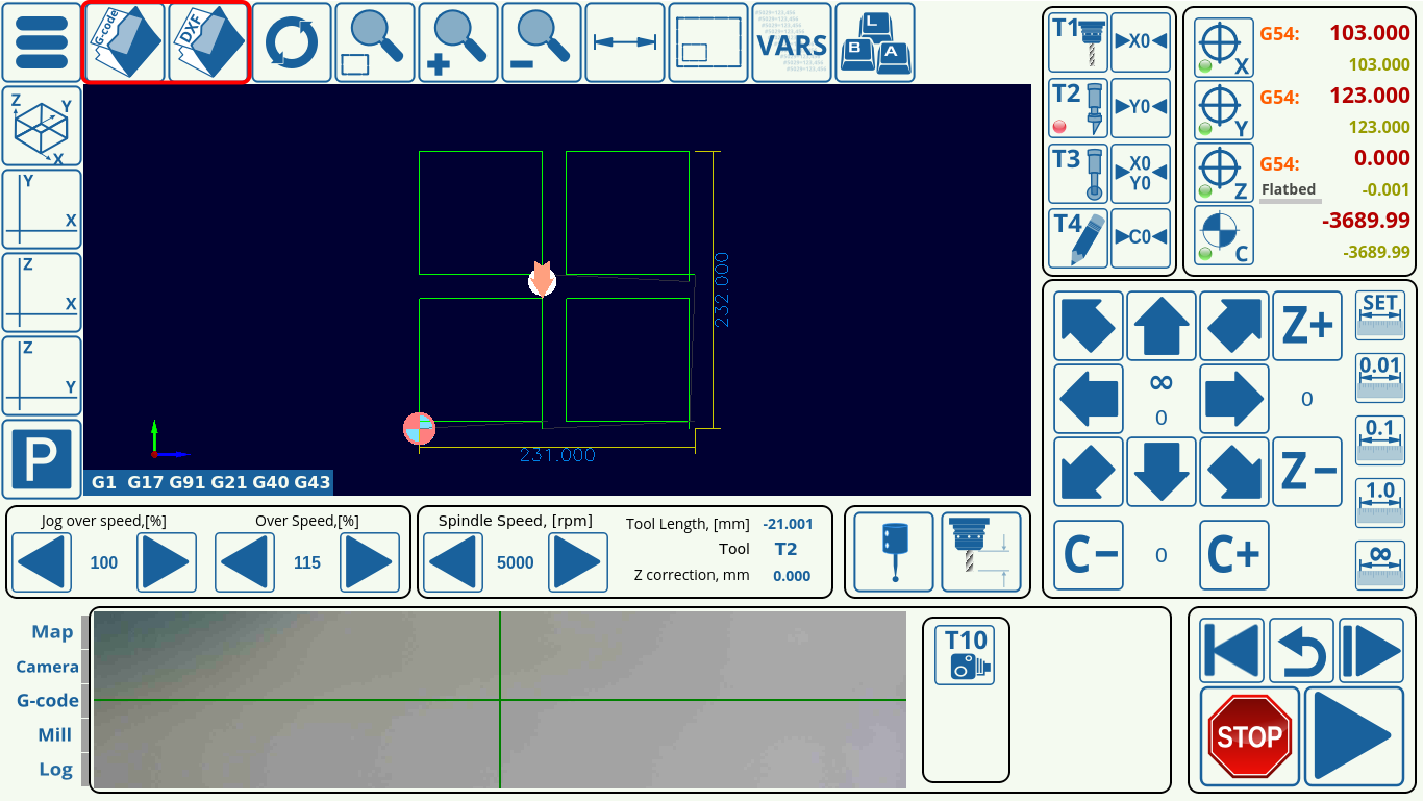Image resolution: width=1423 pixels, height=801 pixels.
Task: Switch to the G-code tab
Action: (x=48, y=701)
